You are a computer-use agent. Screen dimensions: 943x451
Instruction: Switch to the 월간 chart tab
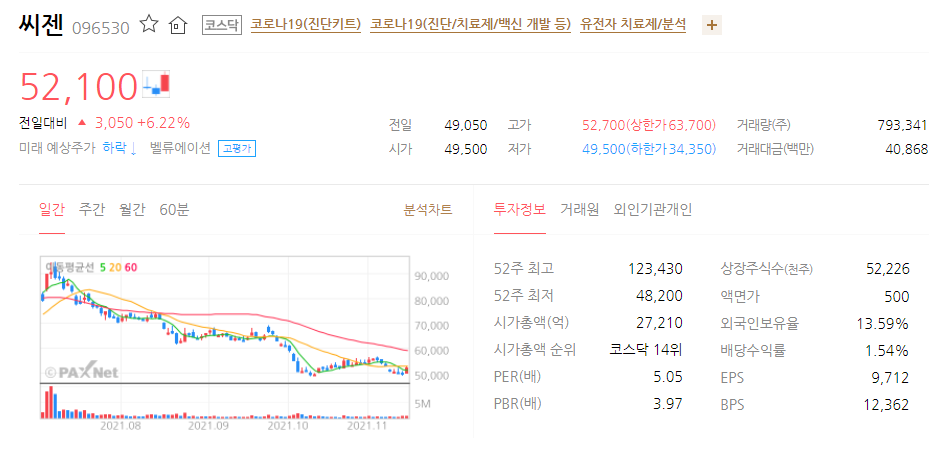pyautogui.click(x=132, y=210)
